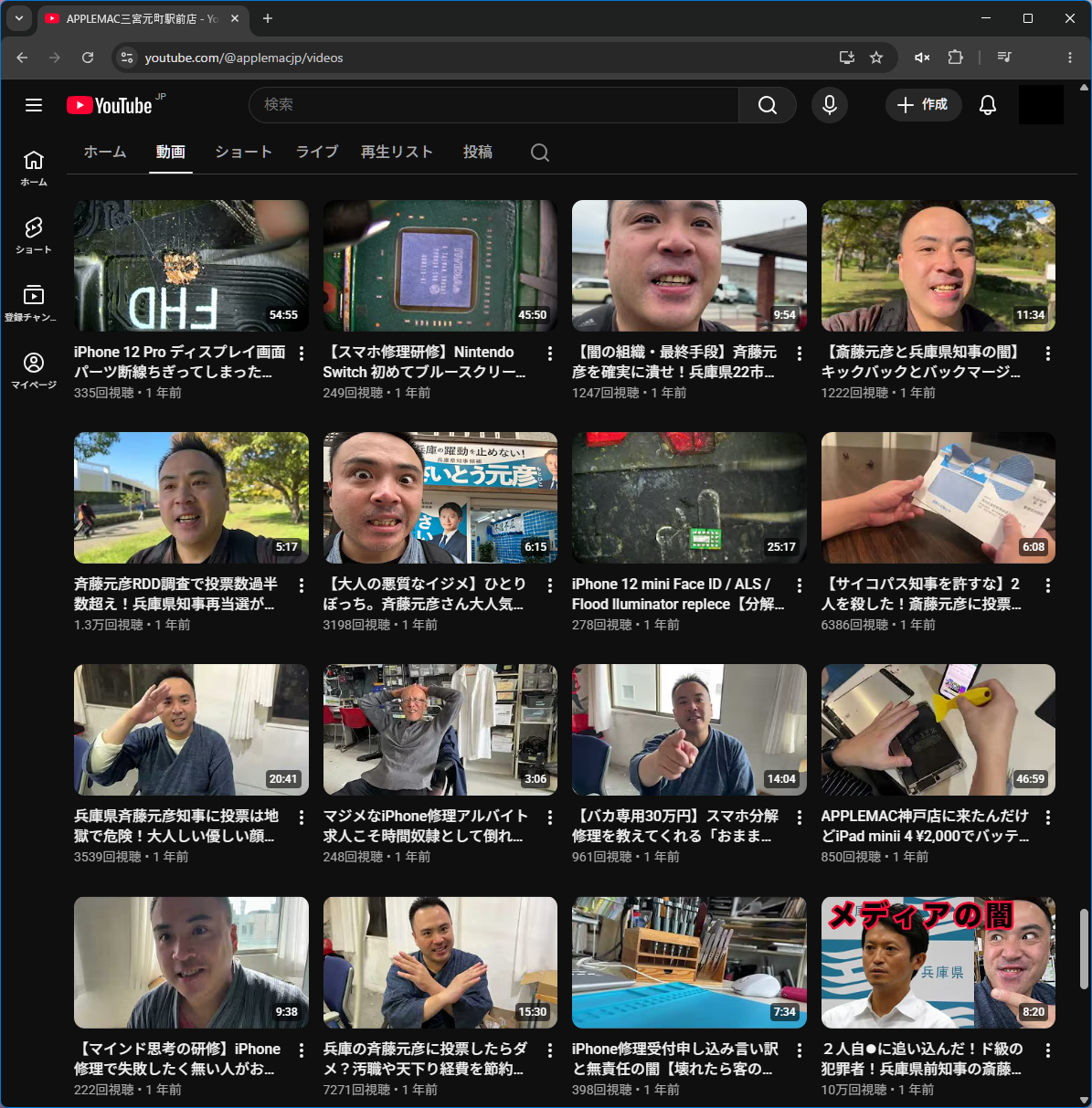
Task: Select the 動画 channel tab
Action: [x=171, y=153]
